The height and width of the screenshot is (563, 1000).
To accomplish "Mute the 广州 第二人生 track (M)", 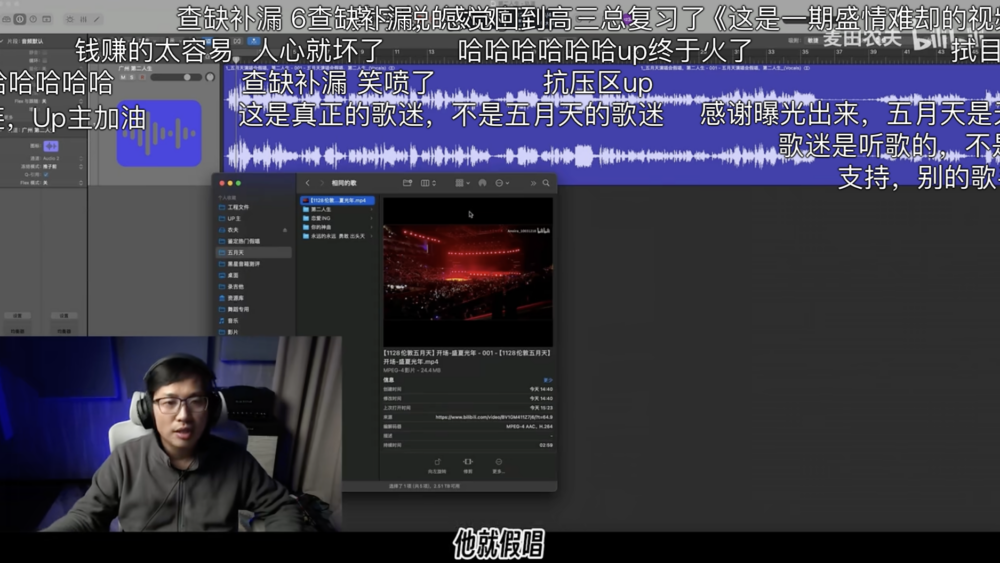I will click(123, 77).
